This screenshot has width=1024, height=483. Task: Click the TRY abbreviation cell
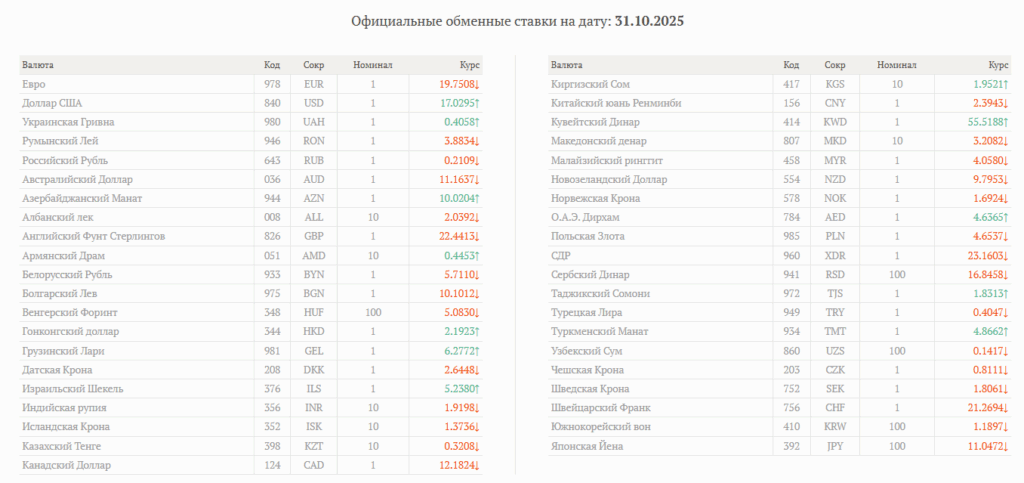pos(835,312)
